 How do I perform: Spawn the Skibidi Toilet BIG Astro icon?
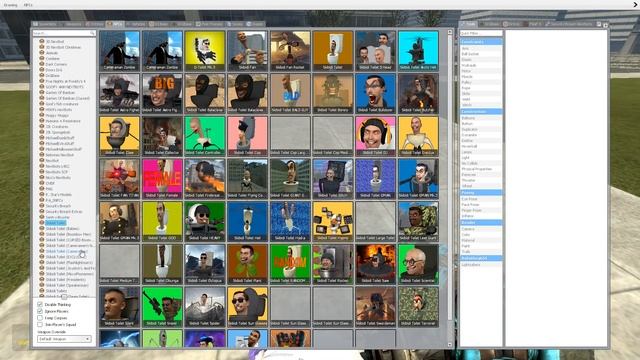(162, 93)
